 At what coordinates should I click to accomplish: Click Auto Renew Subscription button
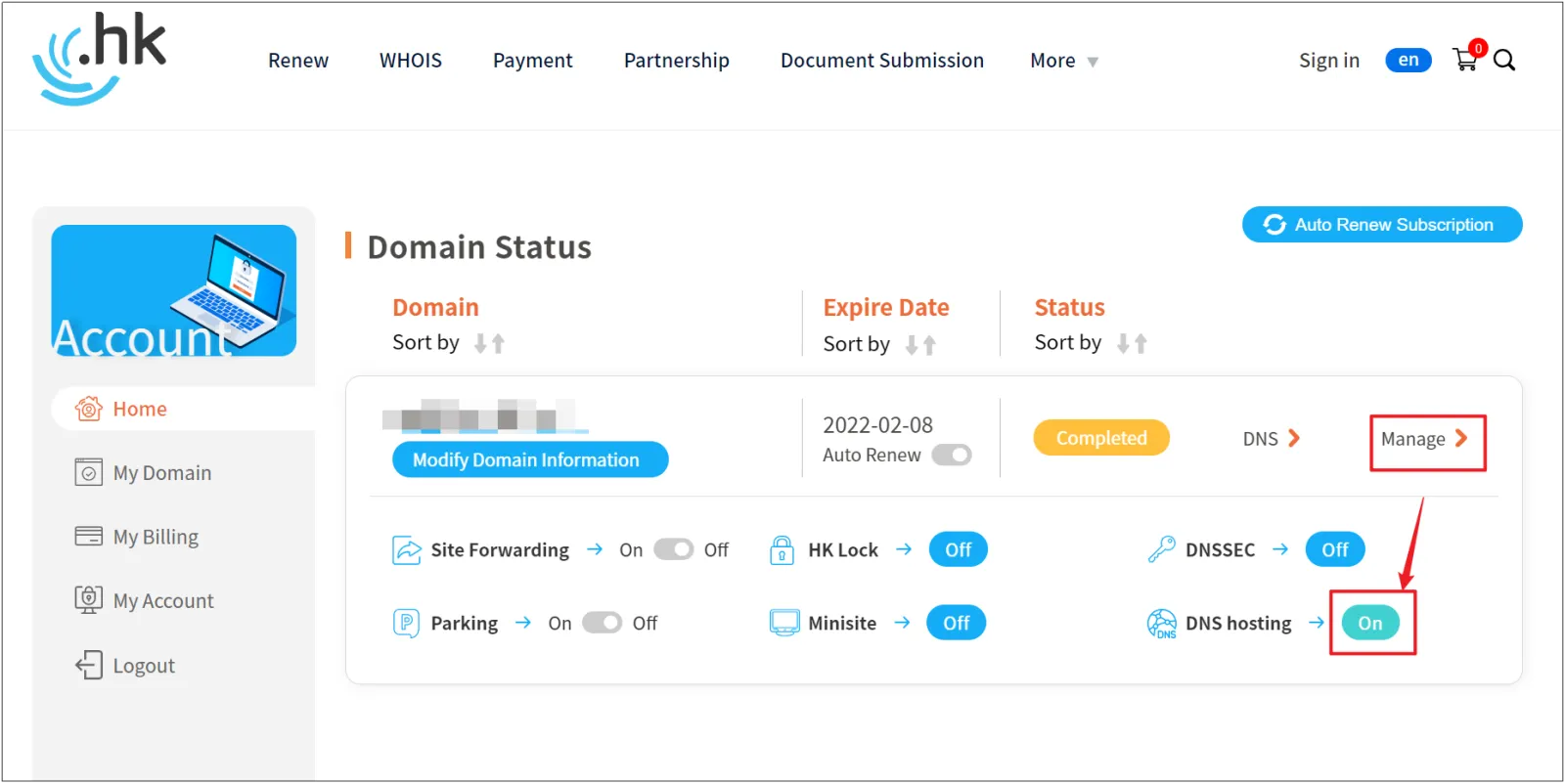[x=1381, y=224]
